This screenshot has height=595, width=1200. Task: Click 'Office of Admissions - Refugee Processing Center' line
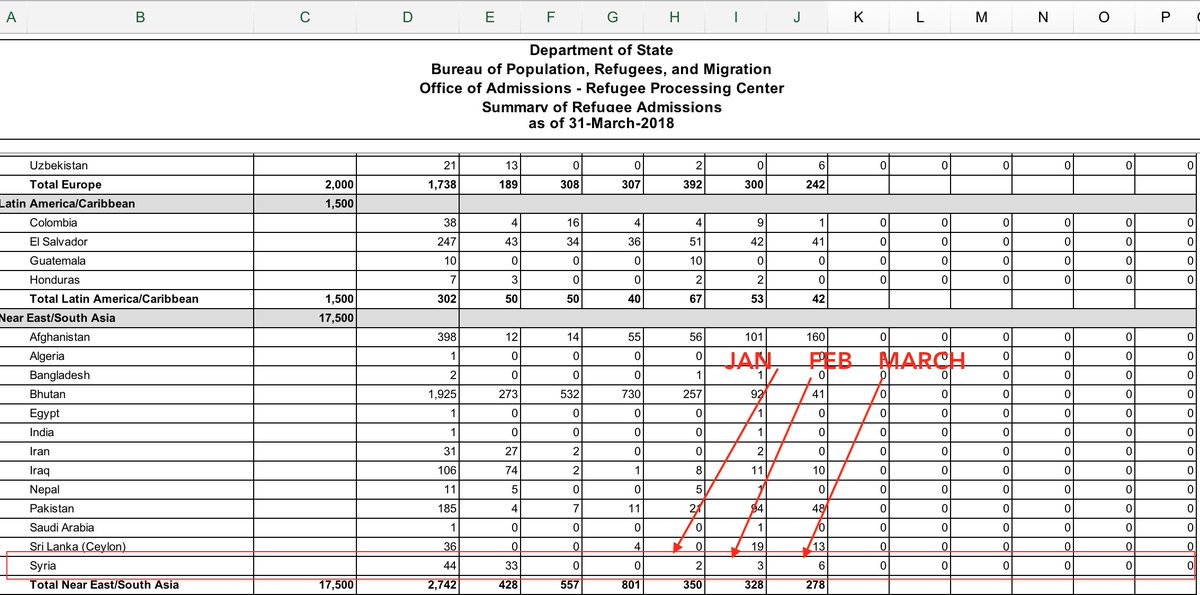601,88
